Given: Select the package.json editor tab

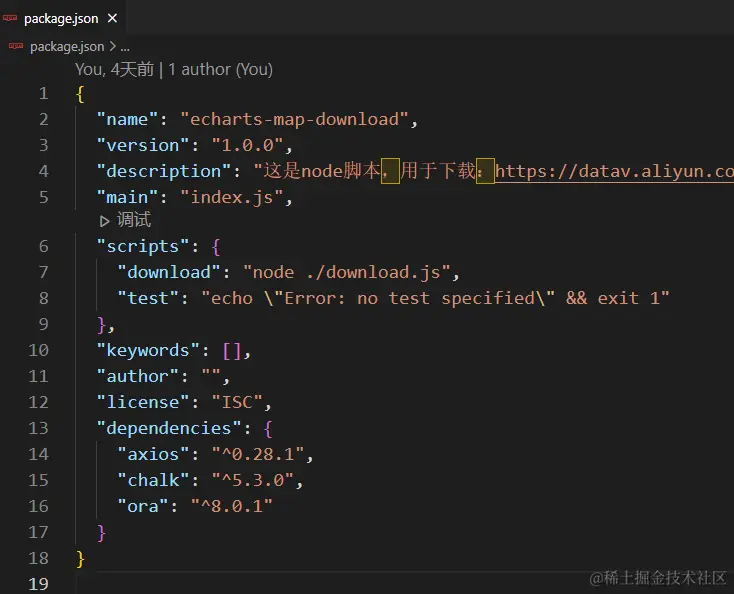Looking at the screenshot, I should tap(63, 19).
